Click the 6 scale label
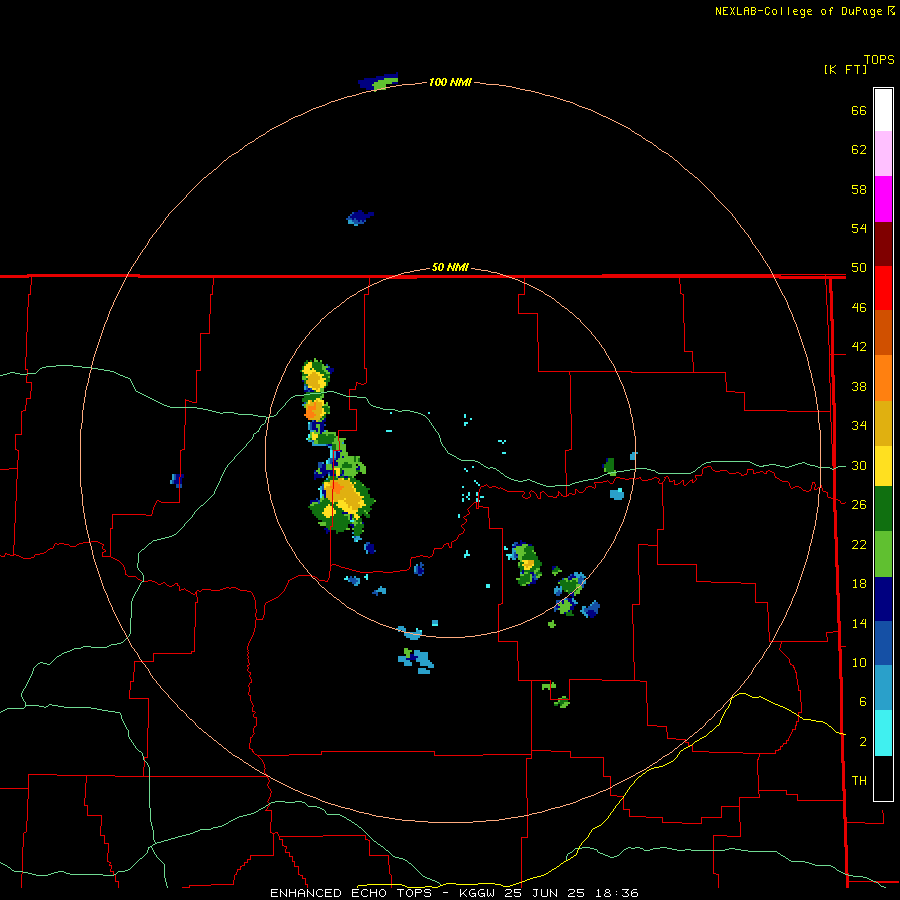900x900 pixels. (x=862, y=702)
